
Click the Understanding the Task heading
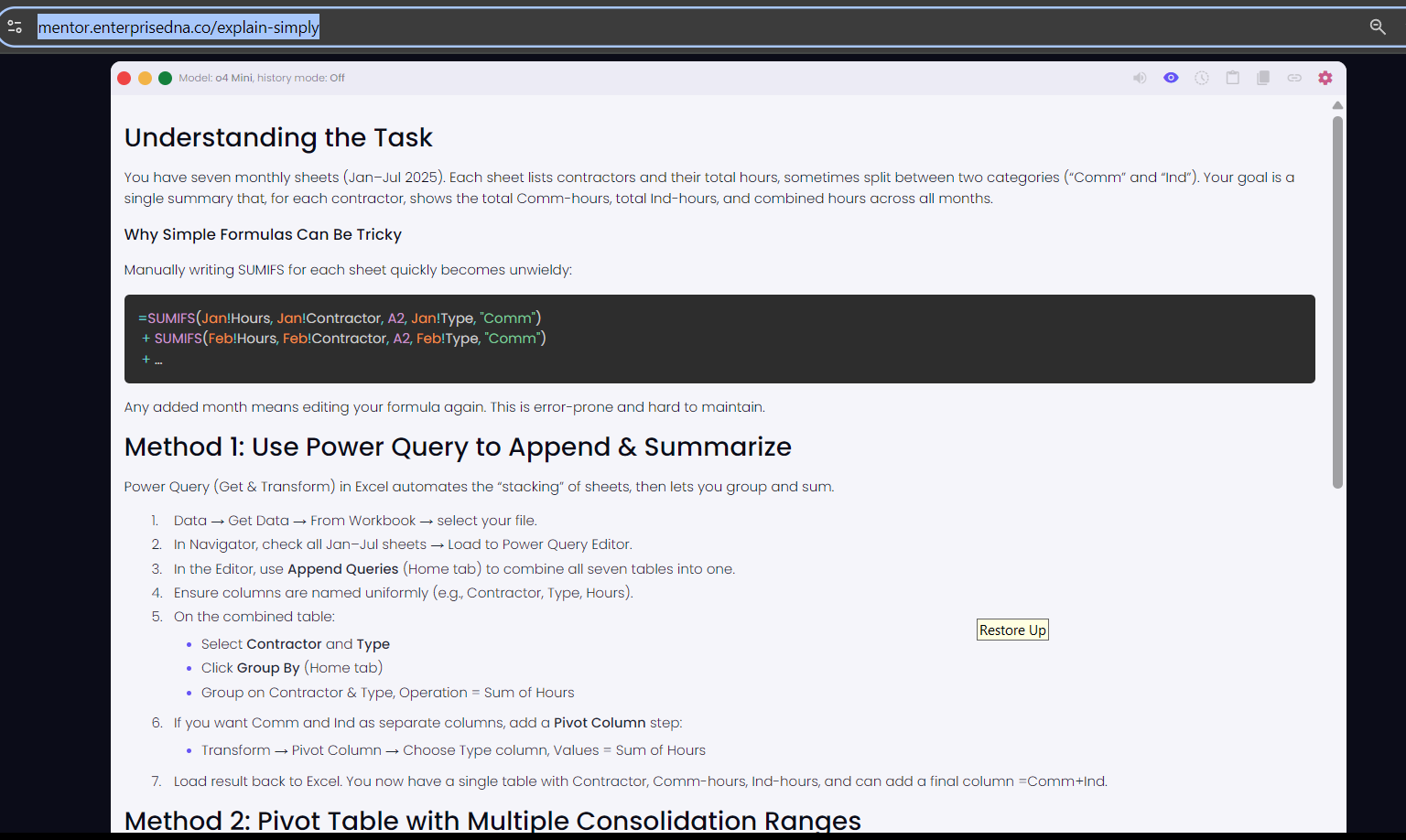tap(278, 137)
